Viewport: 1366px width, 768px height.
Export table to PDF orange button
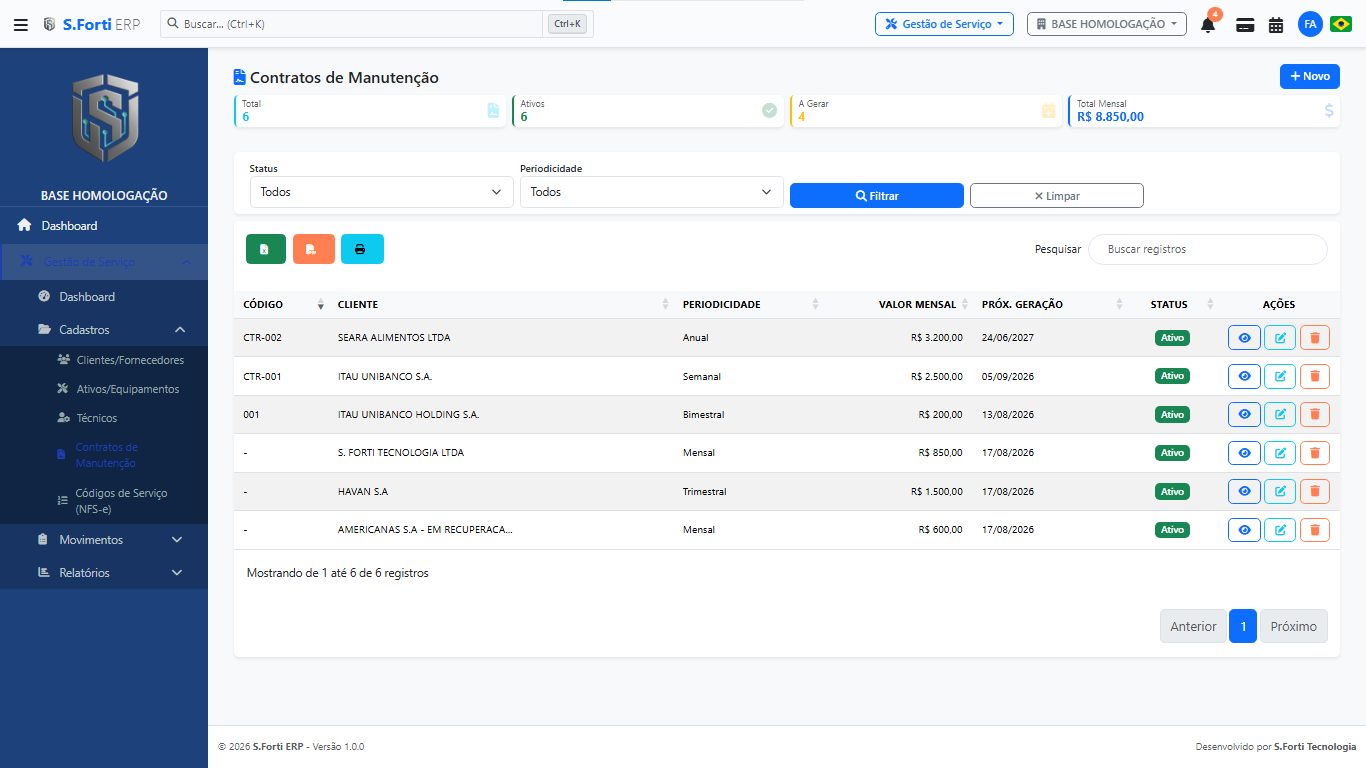[314, 249]
